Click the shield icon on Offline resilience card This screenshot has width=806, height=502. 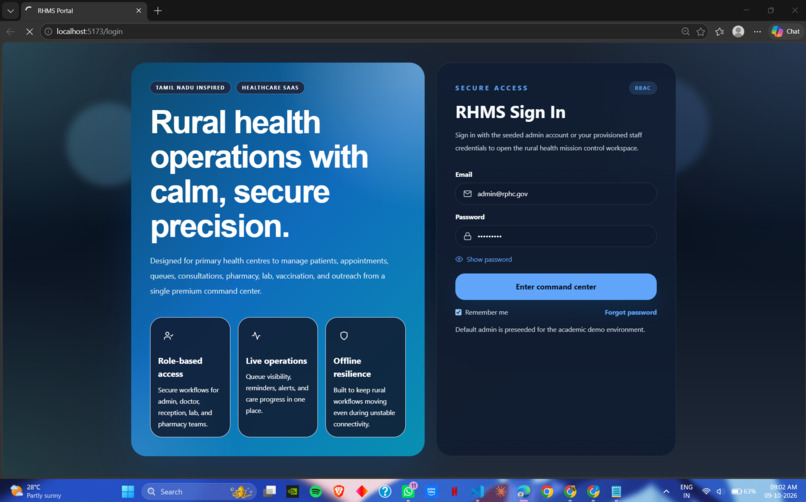click(x=344, y=336)
